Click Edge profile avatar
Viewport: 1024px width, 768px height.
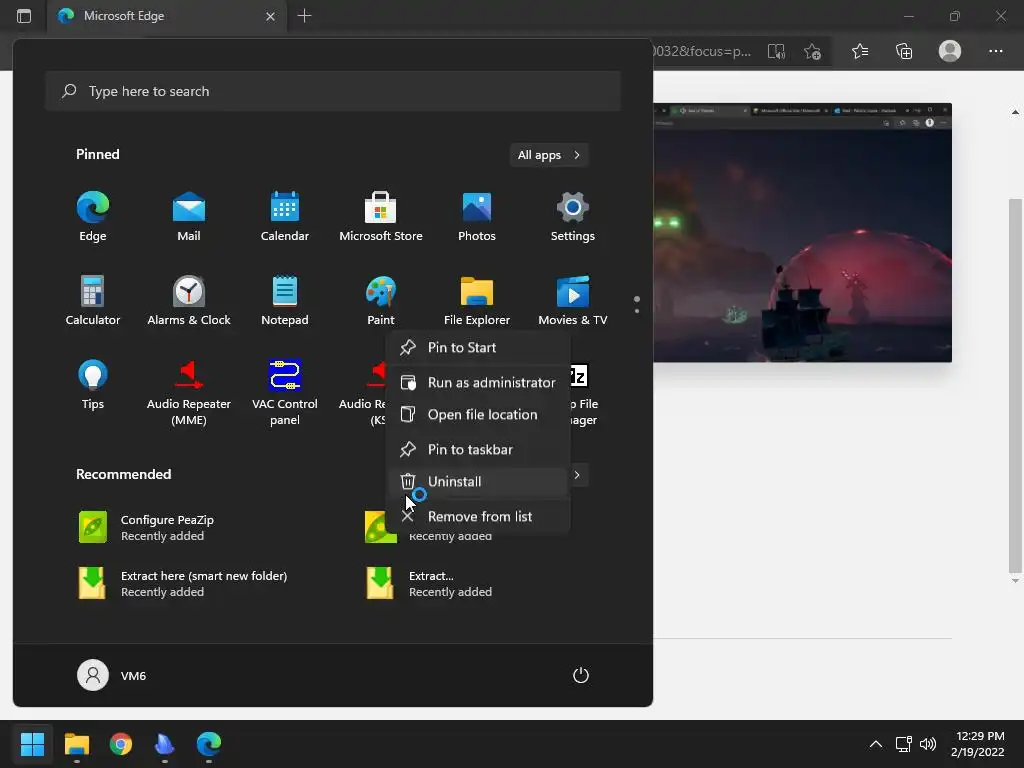[950, 51]
